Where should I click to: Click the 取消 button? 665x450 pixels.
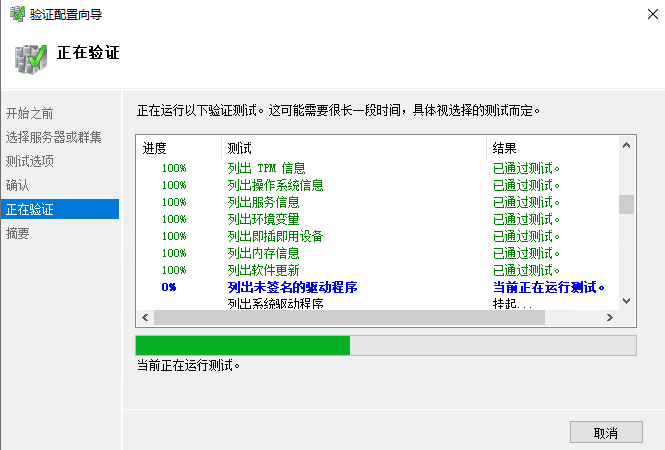click(606, 433)
